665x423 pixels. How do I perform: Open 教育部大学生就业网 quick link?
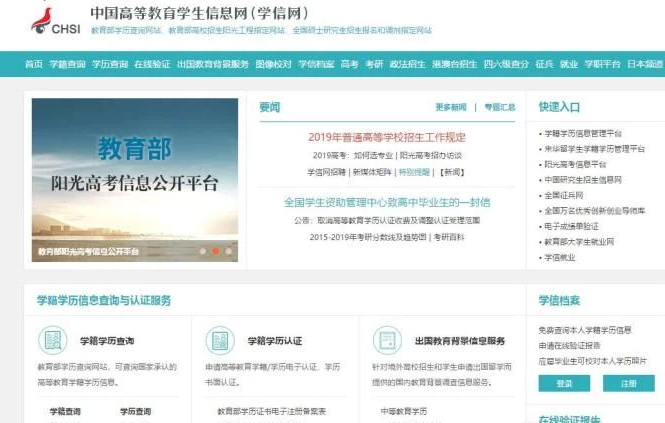click(x=579, y=242)
